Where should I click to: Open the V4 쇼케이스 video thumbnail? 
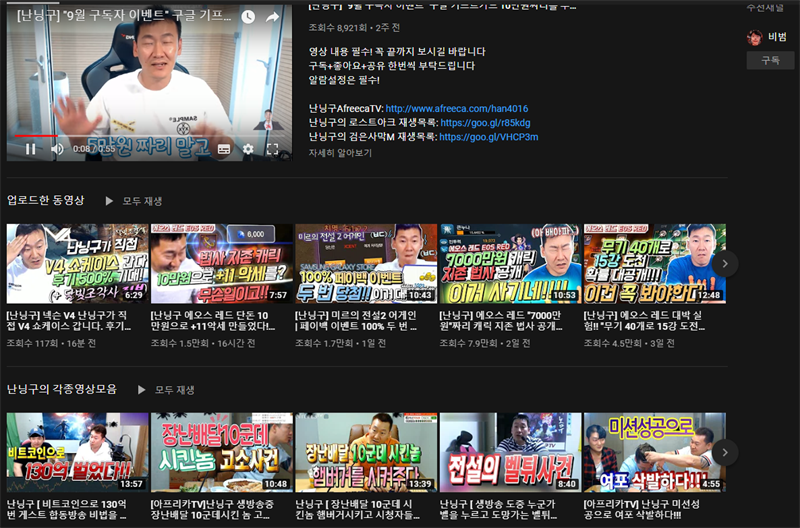[77, 264]
